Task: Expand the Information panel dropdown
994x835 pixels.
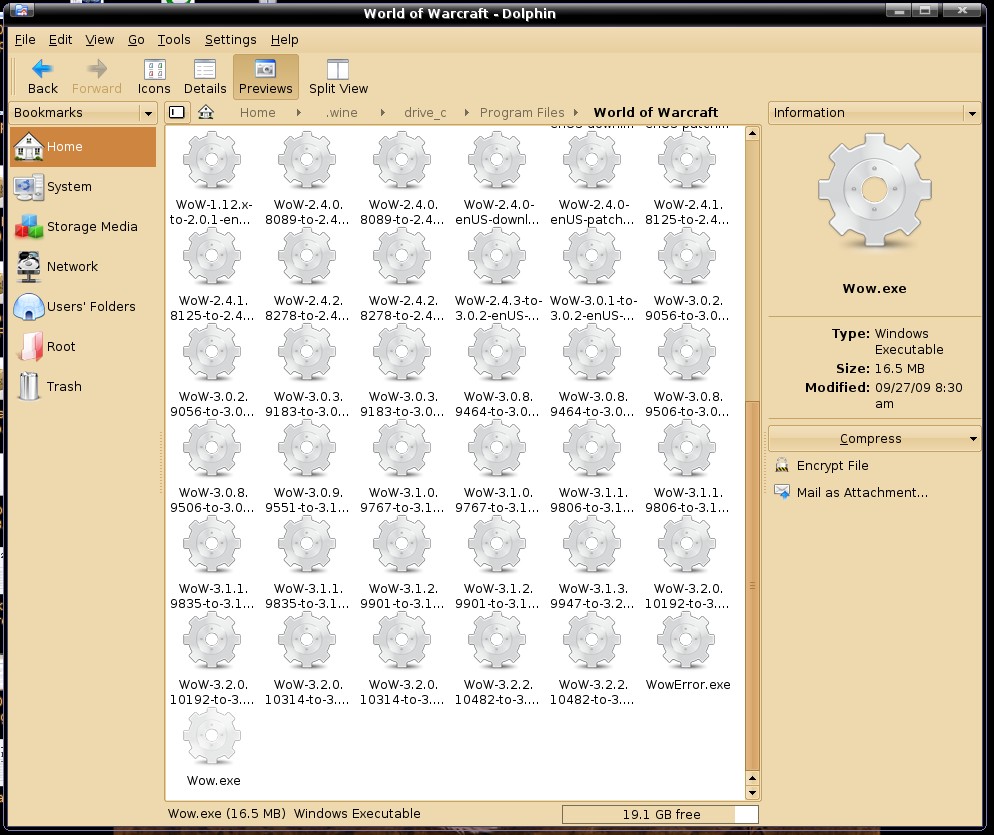Action: click(x=972, y=113)
